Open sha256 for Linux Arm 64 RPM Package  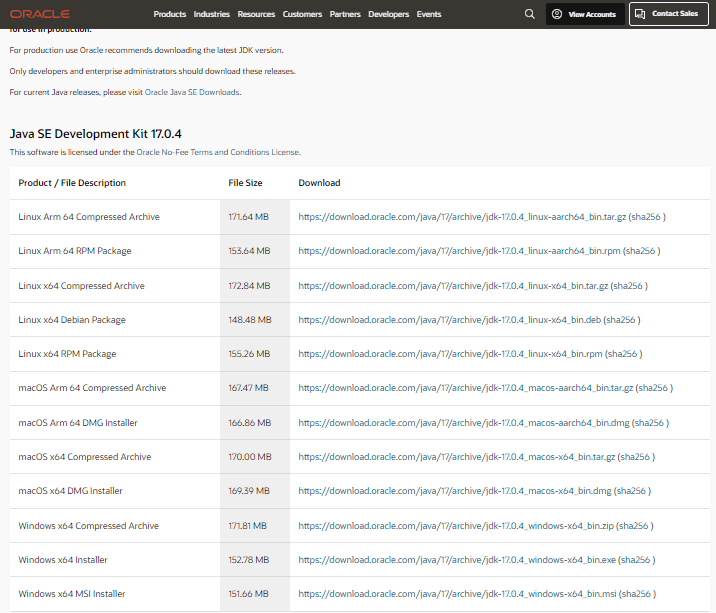[640, 251]
